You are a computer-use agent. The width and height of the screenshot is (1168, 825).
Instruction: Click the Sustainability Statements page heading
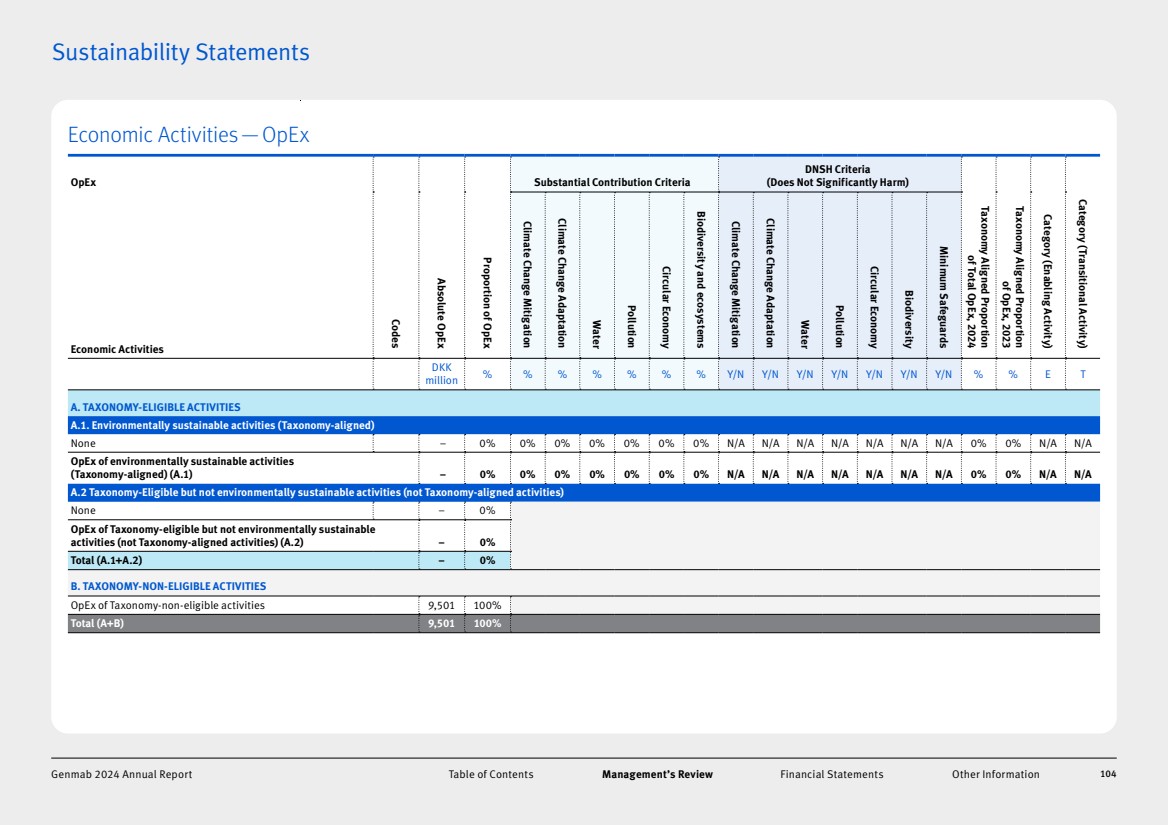pyautogui.click(x=181, y=52)
